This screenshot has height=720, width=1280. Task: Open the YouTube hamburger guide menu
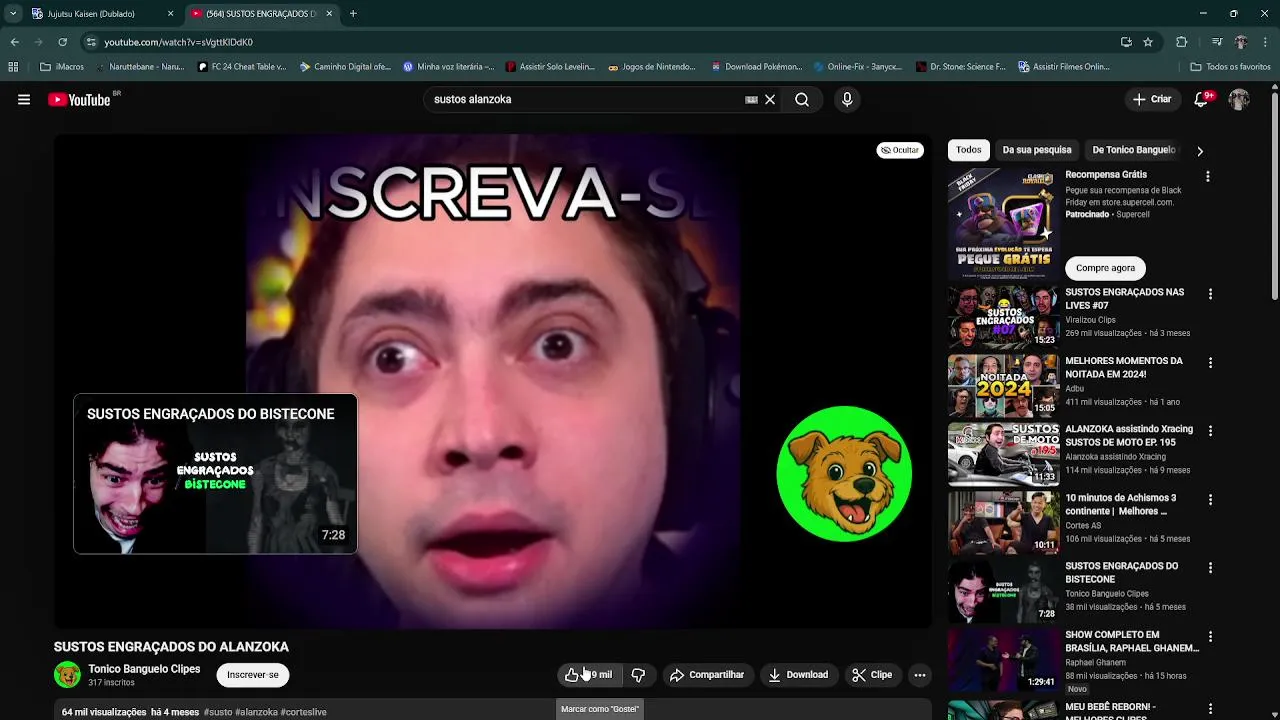[24, 100]
